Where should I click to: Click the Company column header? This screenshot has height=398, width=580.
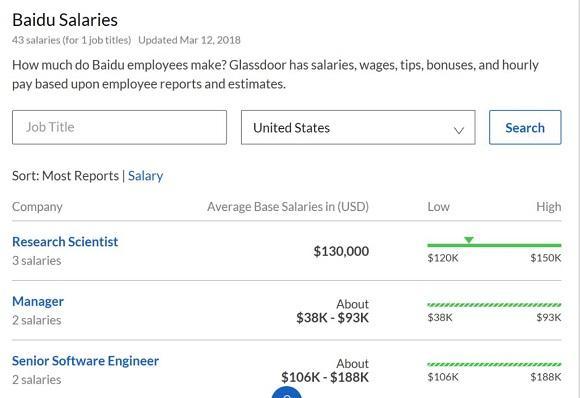click(37, 207)
